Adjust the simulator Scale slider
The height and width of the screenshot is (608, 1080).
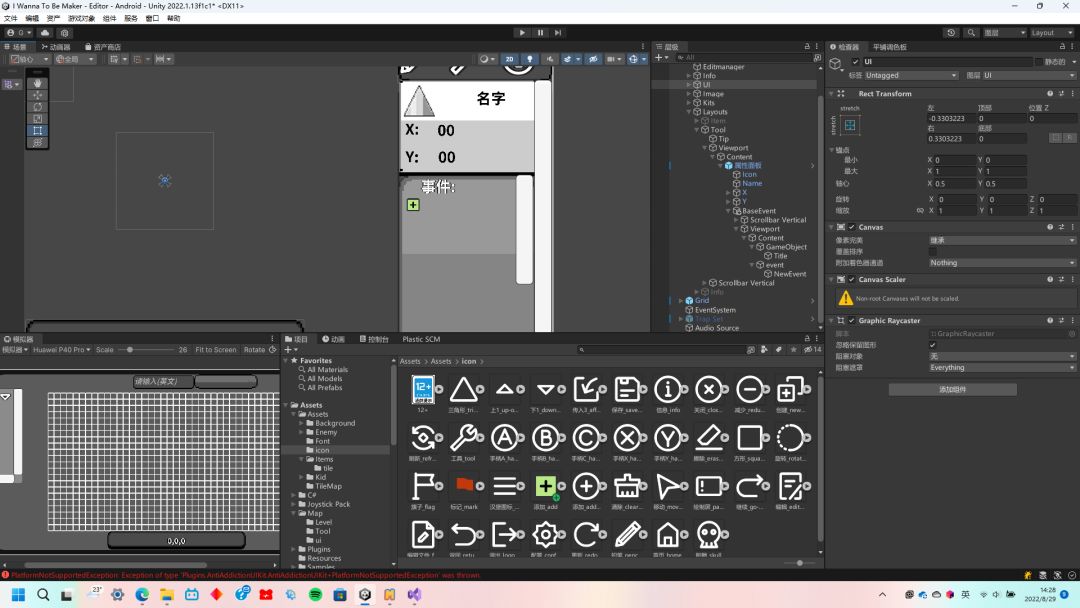point(130,350)
